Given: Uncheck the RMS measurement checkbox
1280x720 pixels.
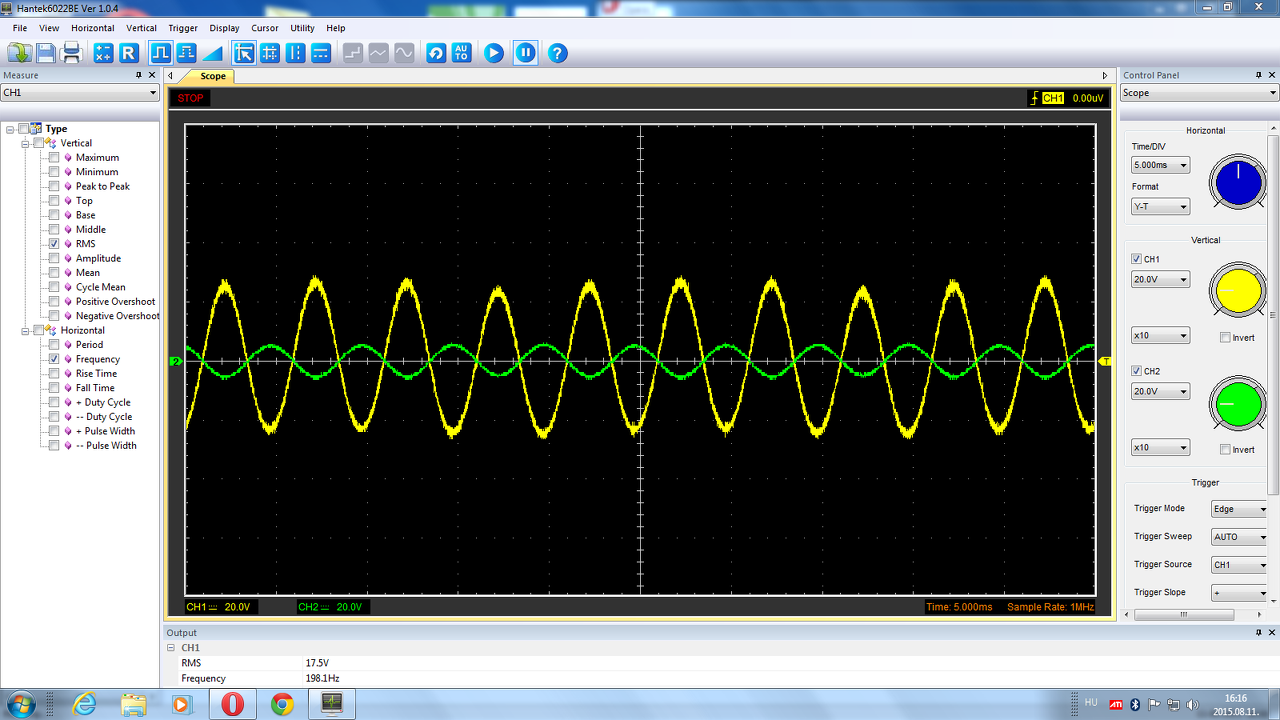Looking at the screenshot, I should 54,244.
